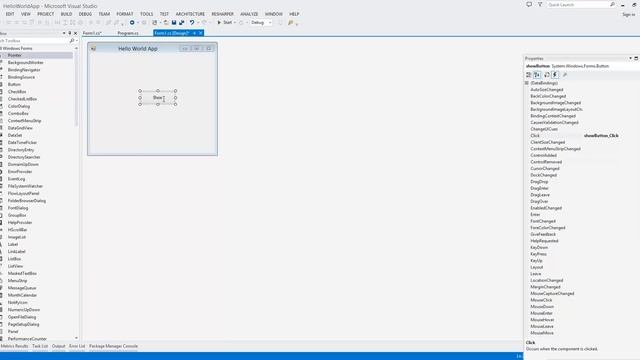
Task: Collapse the All Windows Forms toolbox group
Action: (17, 48)
